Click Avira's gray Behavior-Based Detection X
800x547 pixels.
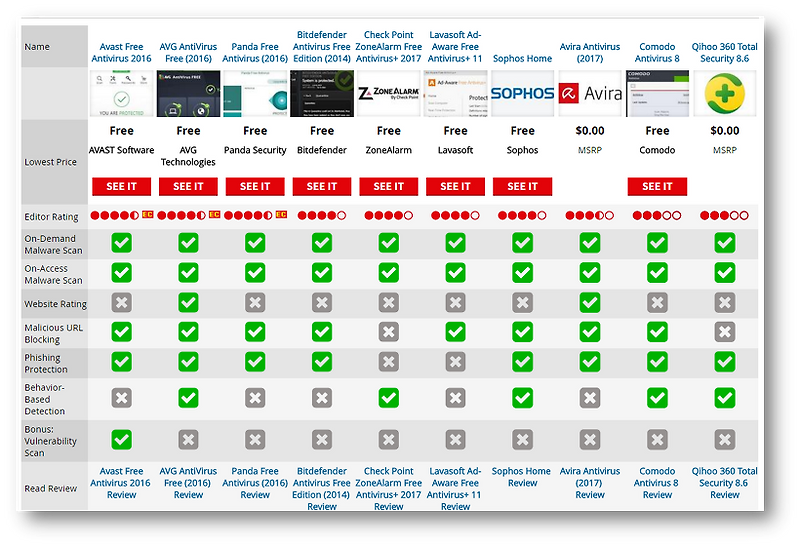point(590,398)
